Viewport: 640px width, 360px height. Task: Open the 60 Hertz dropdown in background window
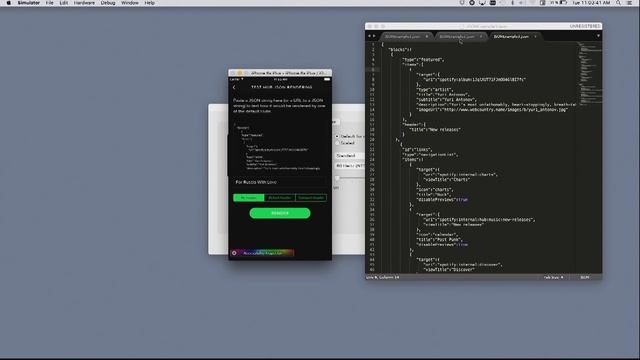(x=350, y=166)
